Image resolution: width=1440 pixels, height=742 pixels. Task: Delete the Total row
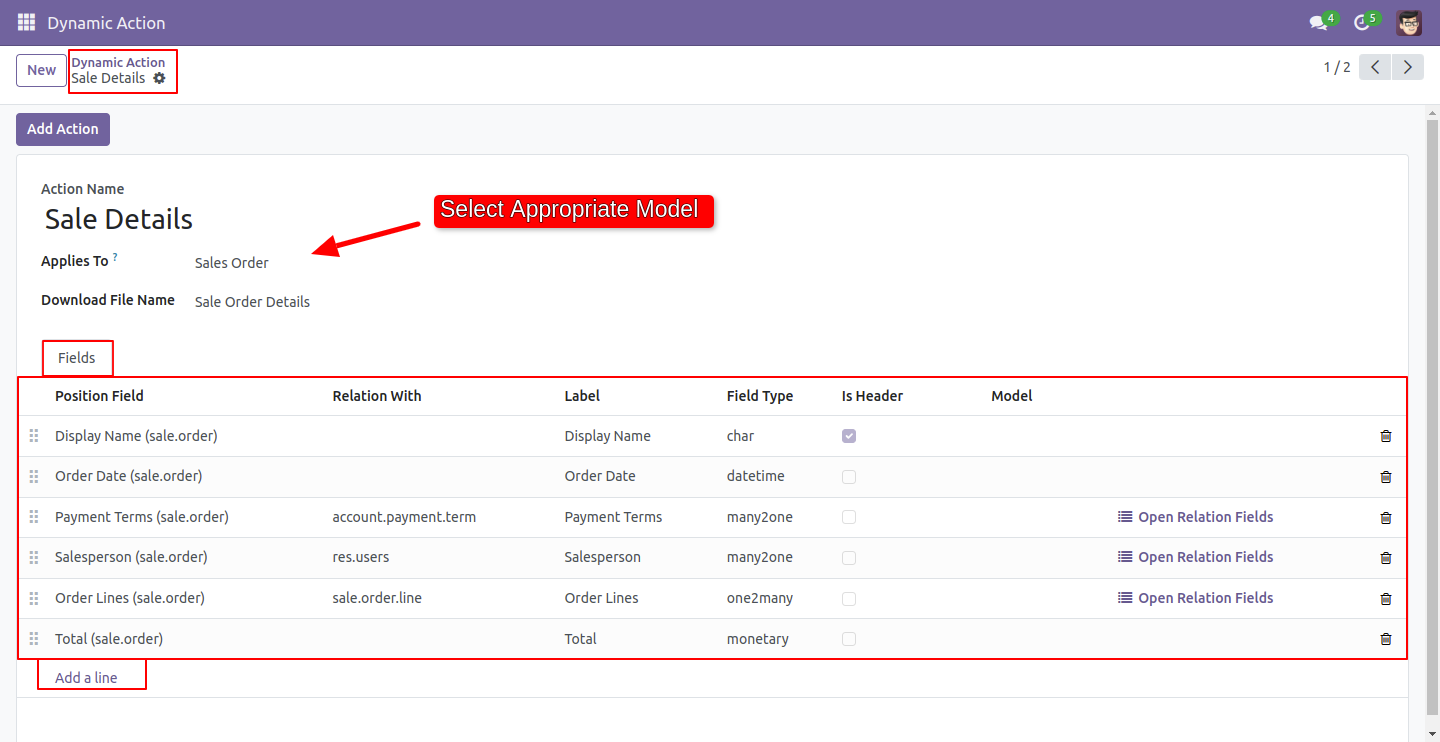point(1386,639)
